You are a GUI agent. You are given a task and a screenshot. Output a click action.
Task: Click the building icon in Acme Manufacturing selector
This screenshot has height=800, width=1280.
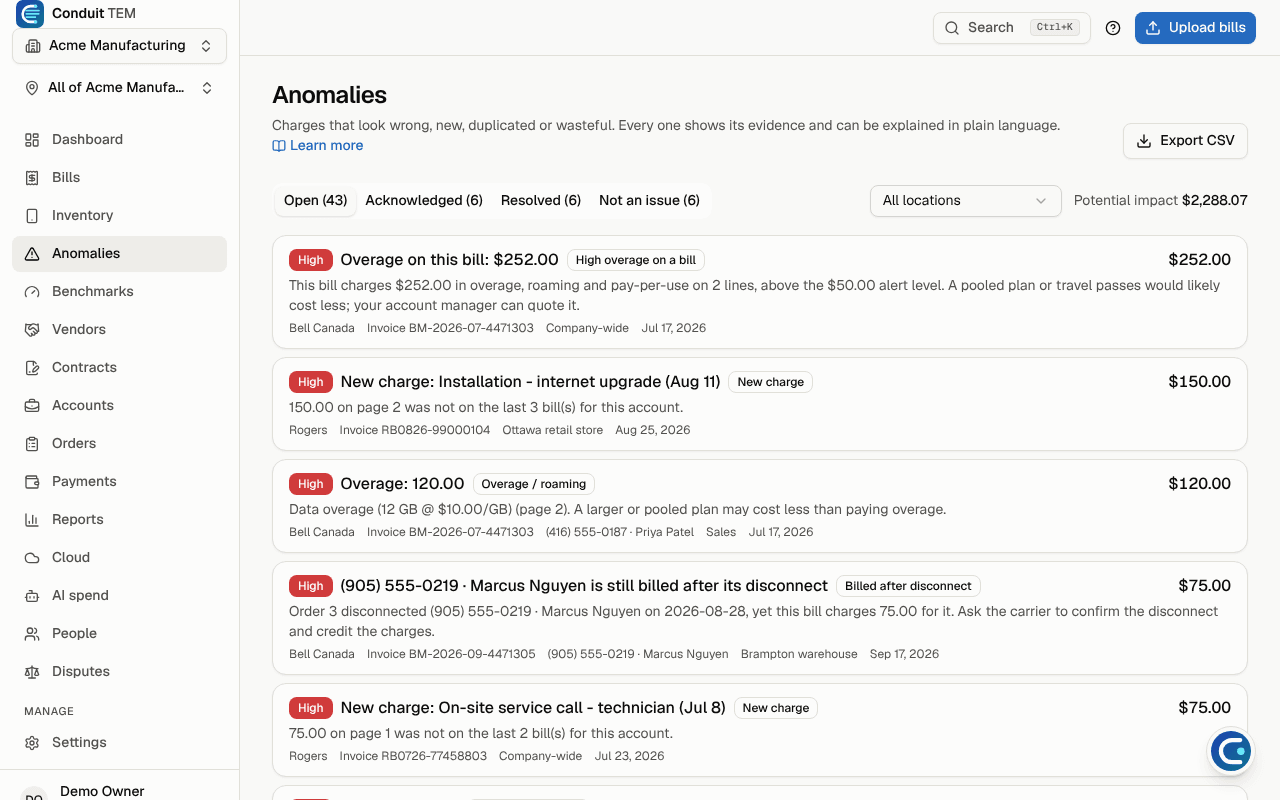(33, 46)
